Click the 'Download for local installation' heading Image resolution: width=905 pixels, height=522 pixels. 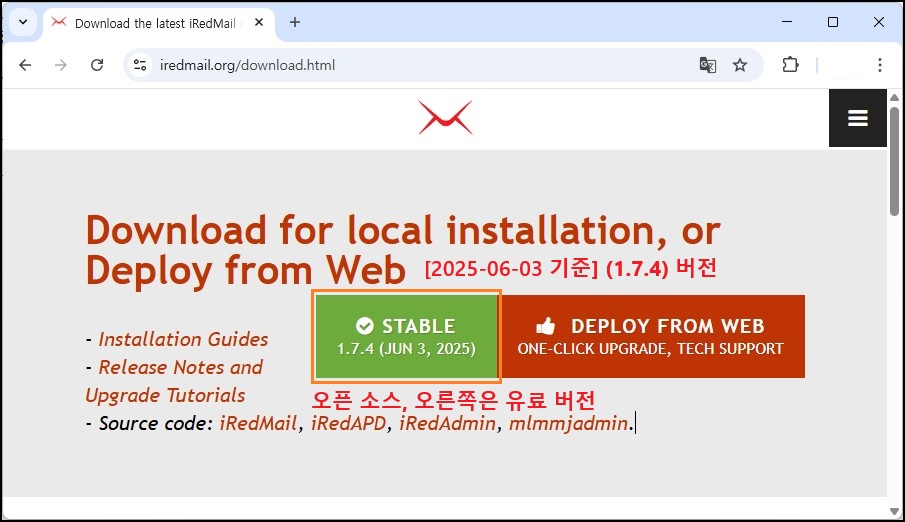(x=403, y=249)
